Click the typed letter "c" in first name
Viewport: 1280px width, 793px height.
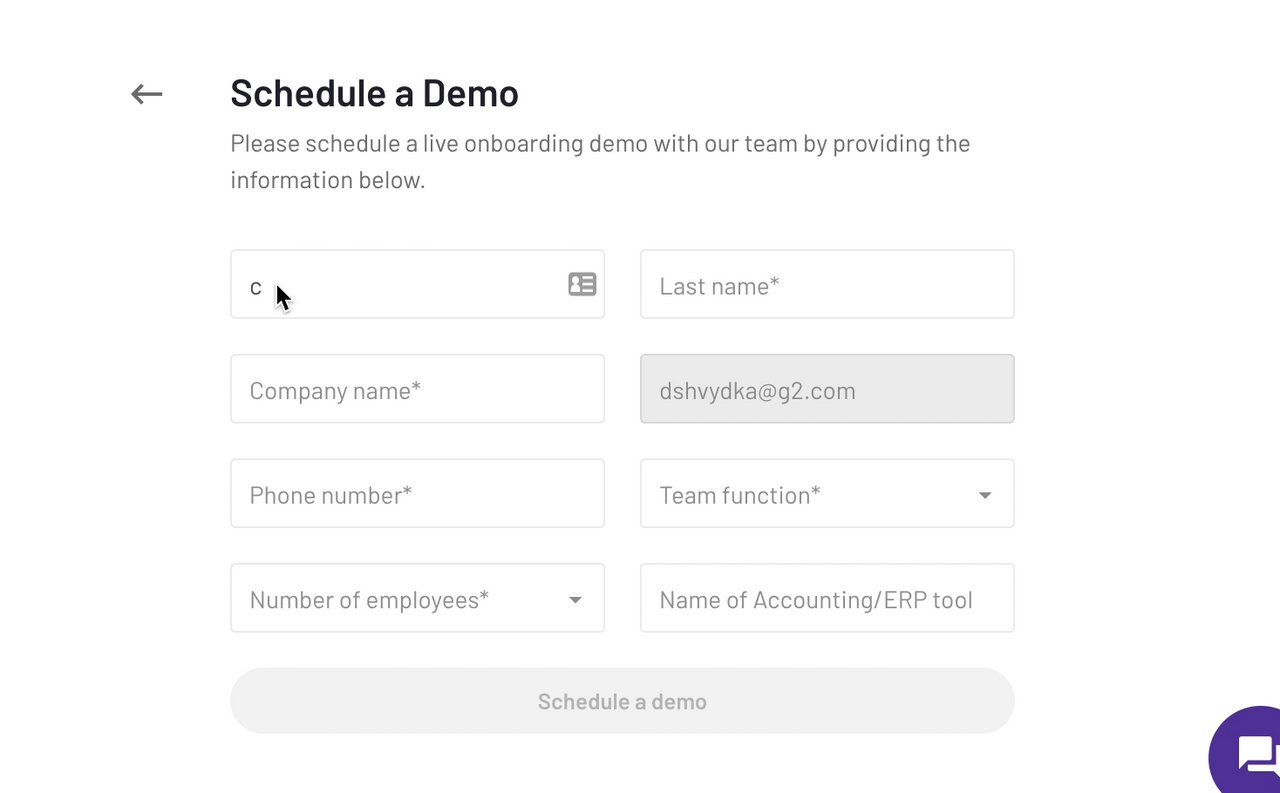[256, 289]
